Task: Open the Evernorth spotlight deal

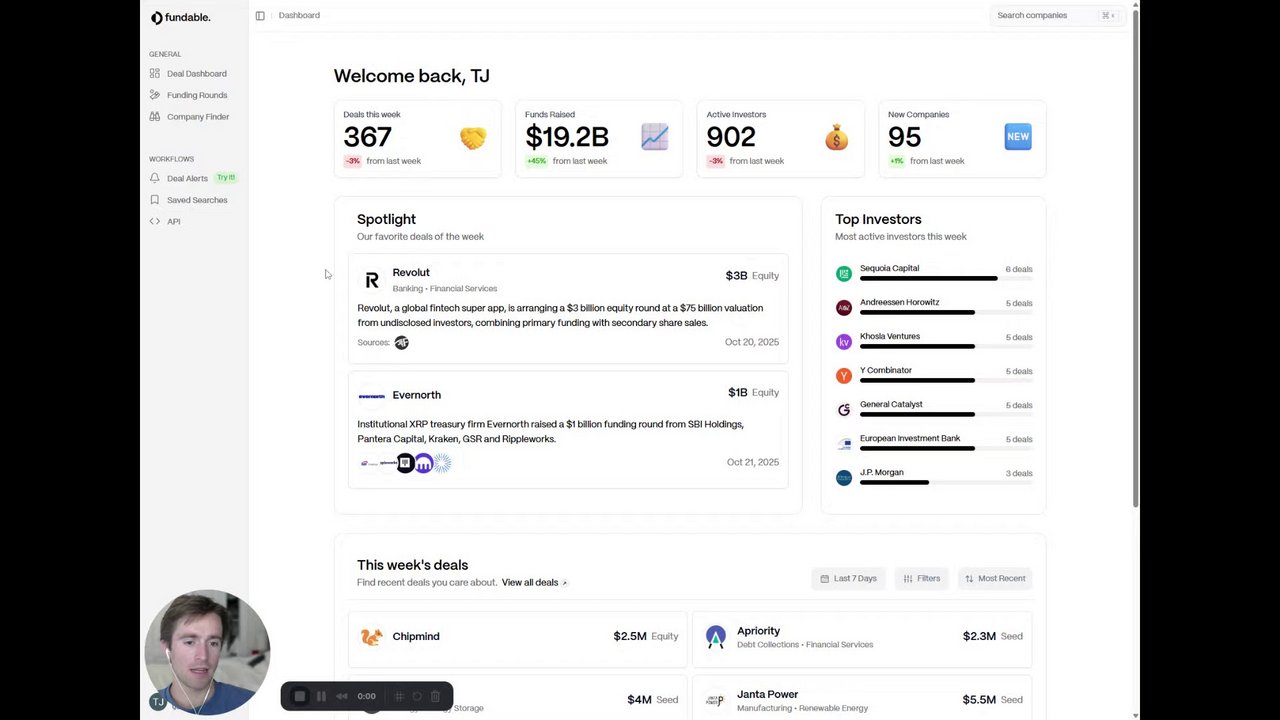Action: pos(417,395)
